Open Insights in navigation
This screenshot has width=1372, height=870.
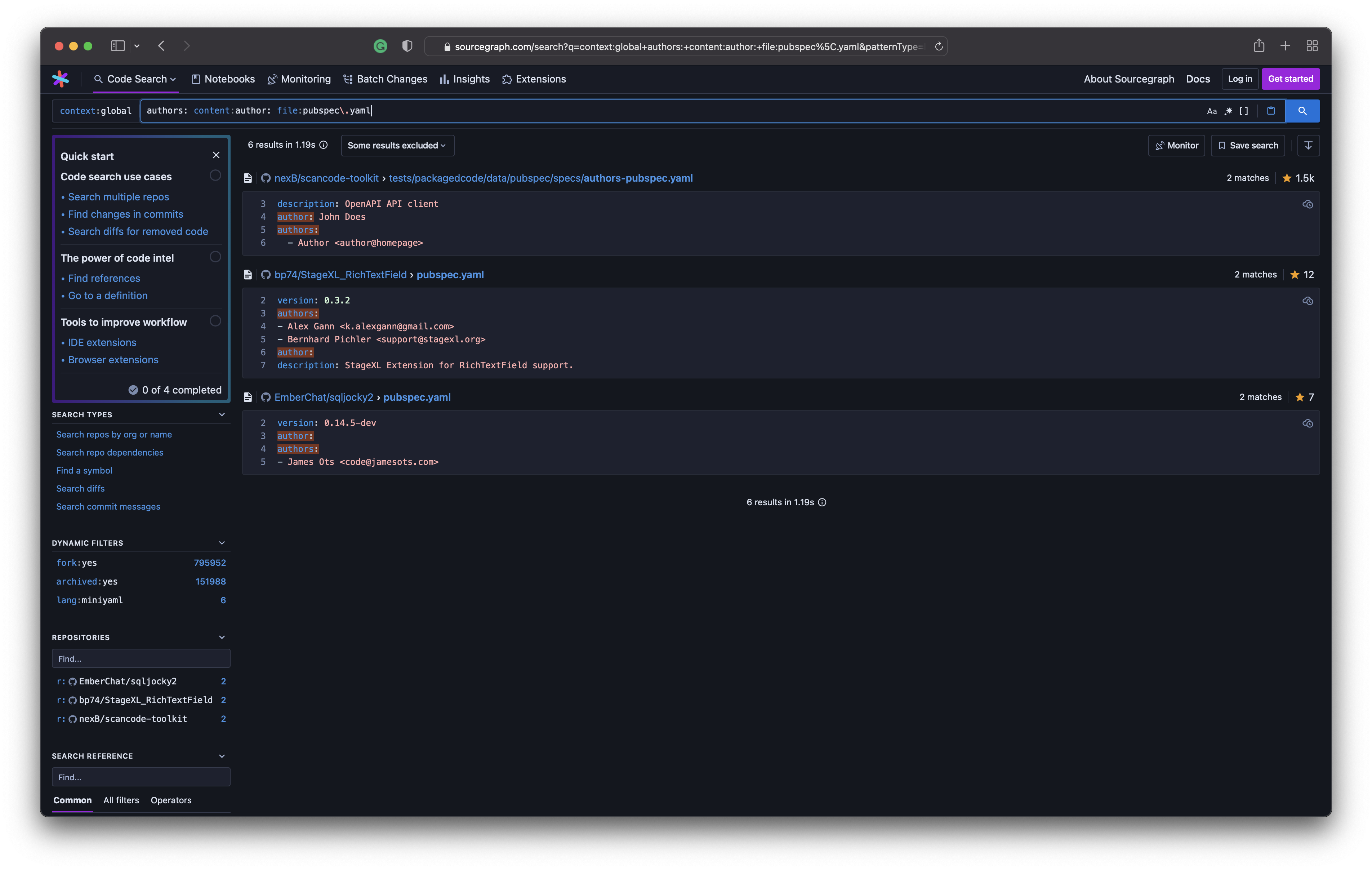465,79
